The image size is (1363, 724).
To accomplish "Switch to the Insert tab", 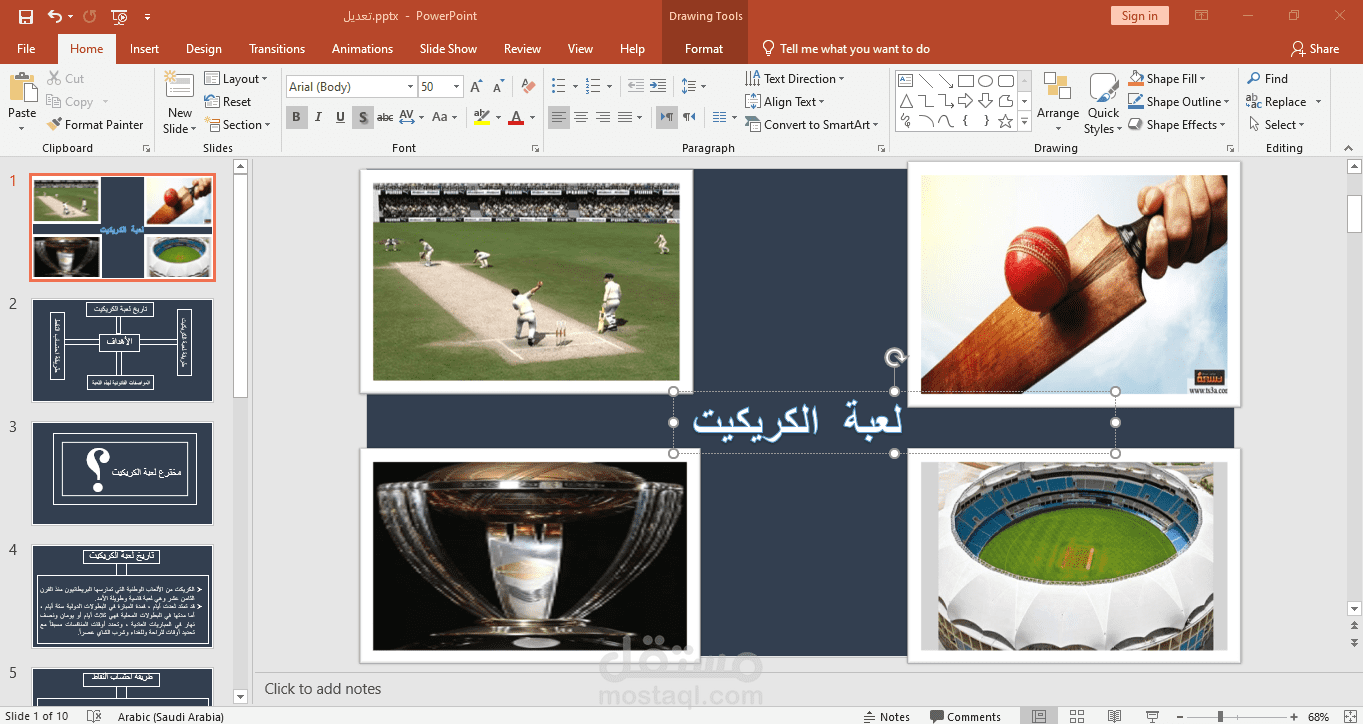I will pyautogui.click(x=144, y=49).
